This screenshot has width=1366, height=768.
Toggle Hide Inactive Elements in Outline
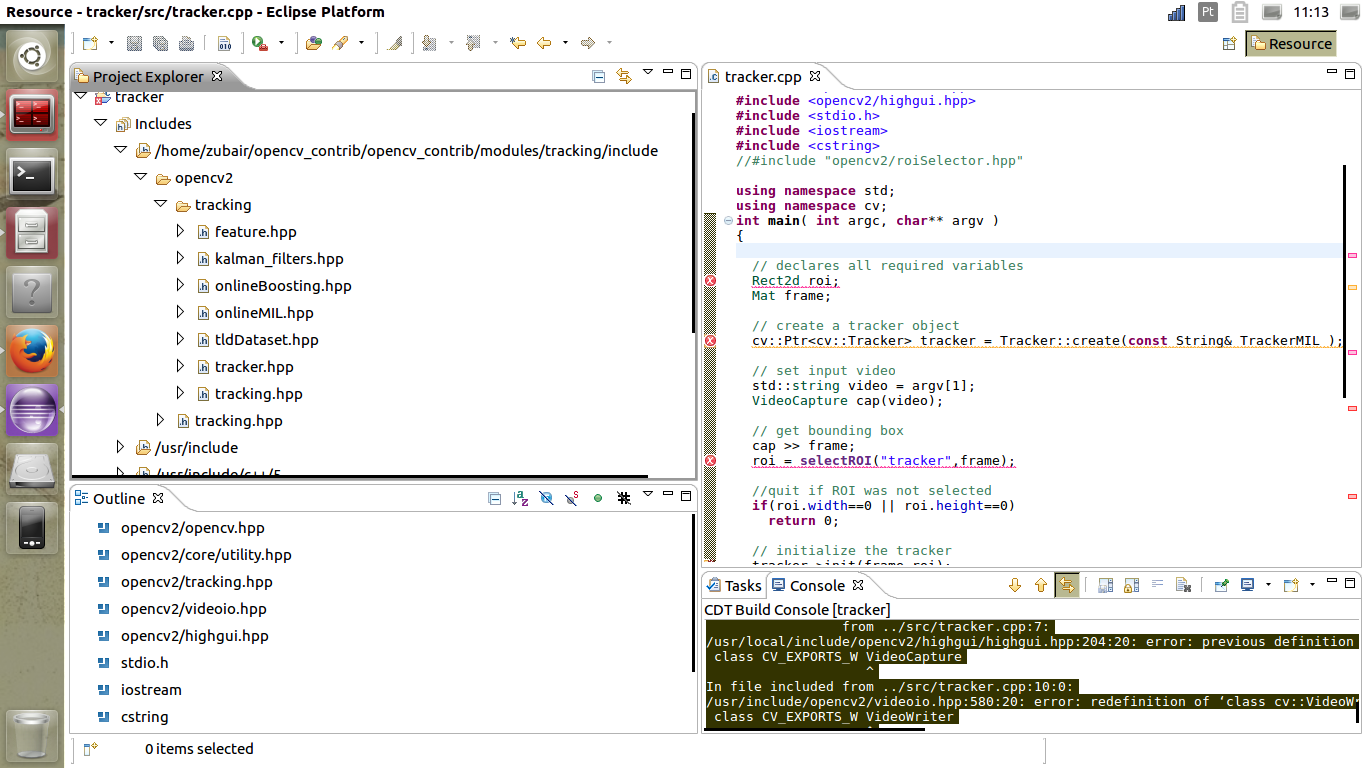tap(623, 498)
